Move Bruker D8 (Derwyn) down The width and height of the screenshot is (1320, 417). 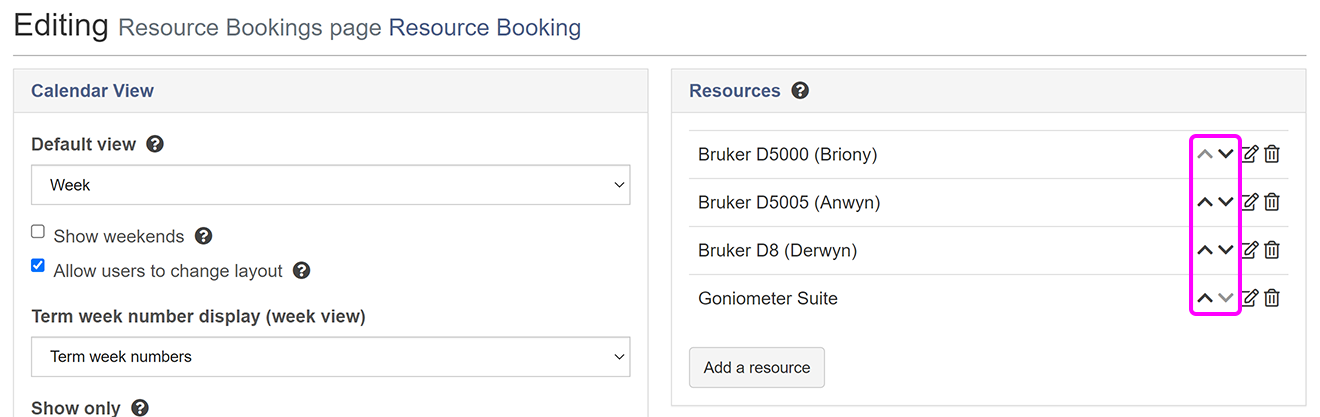(x=1226, y=250)
